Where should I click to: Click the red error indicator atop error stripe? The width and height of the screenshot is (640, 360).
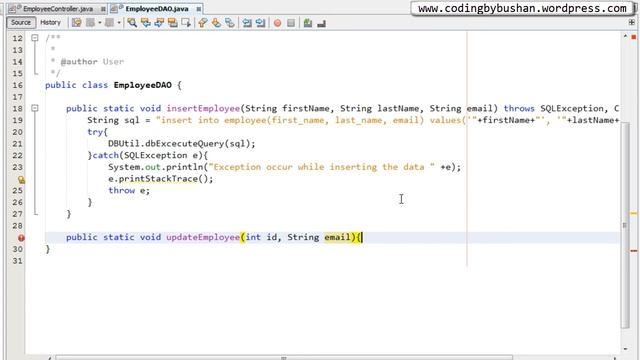[633, 37]
